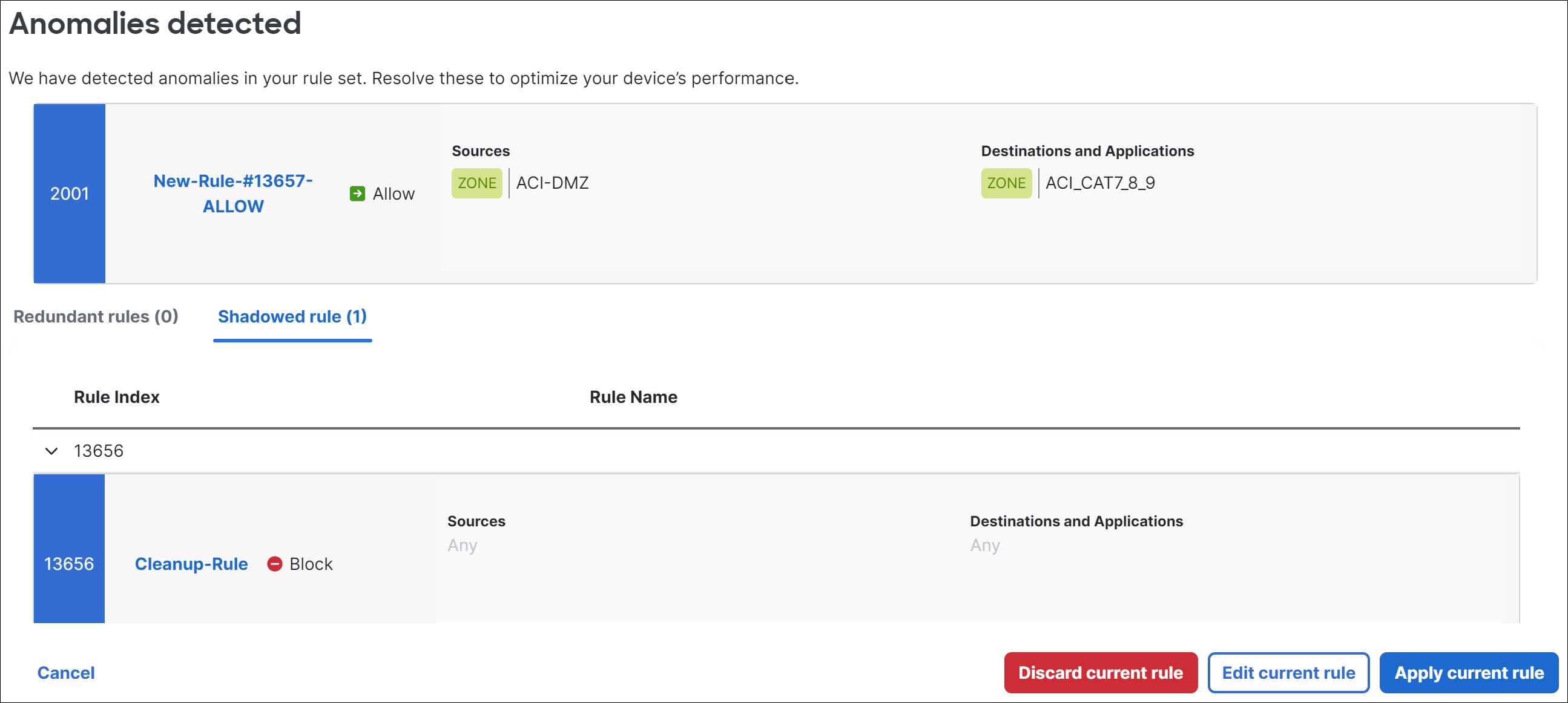
Task: Cancel the anomalies dialog
Action: (66, 673)
